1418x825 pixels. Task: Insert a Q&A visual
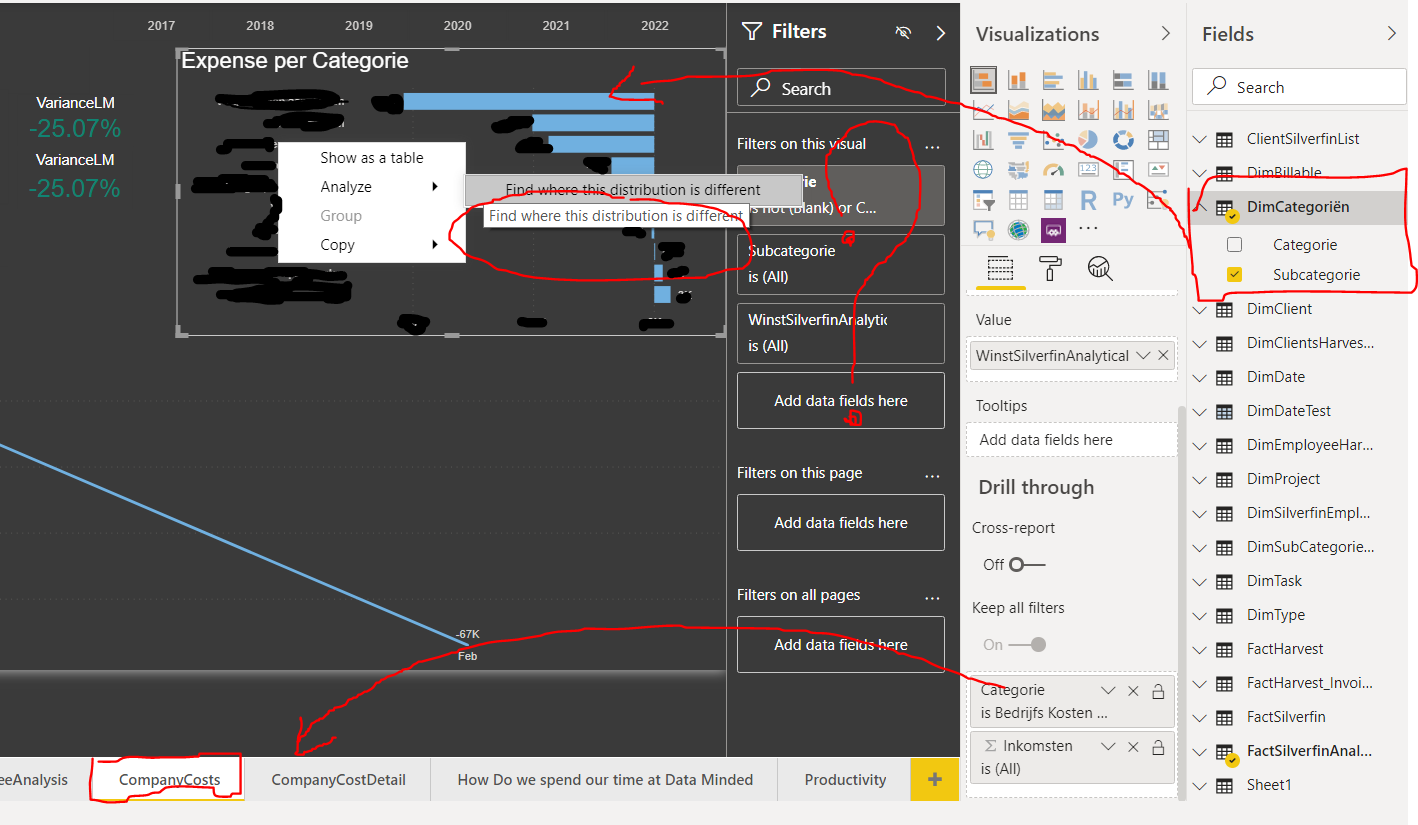click(983, 230)
